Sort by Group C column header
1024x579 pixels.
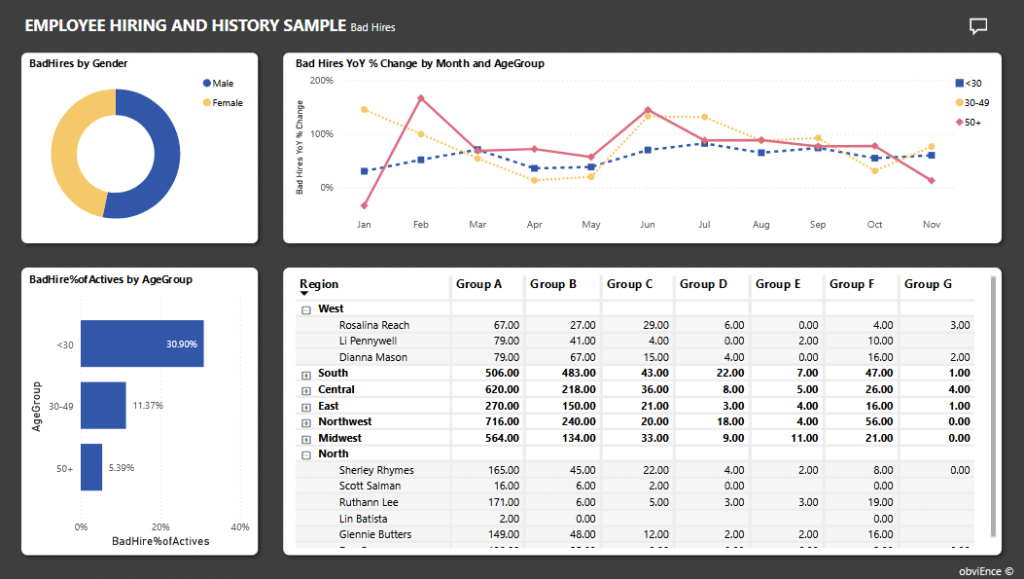point(630,284)
